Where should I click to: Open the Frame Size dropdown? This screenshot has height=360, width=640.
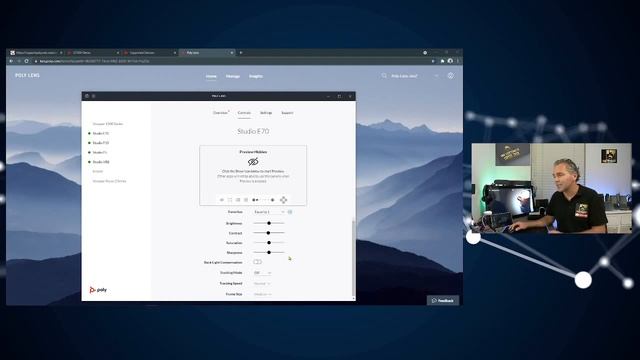(x=262, y=294)
